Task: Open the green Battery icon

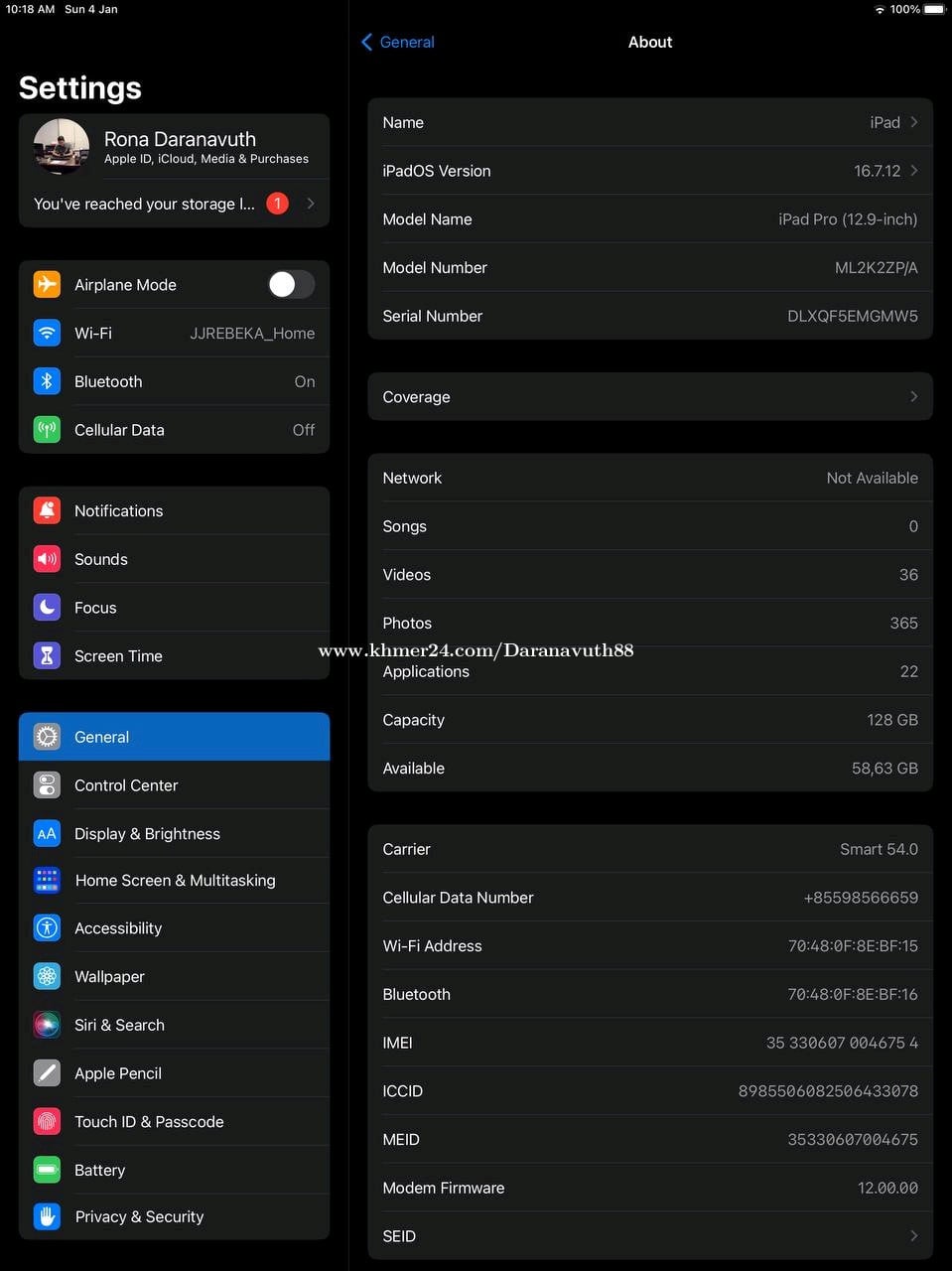Action: click(47, 1170)
